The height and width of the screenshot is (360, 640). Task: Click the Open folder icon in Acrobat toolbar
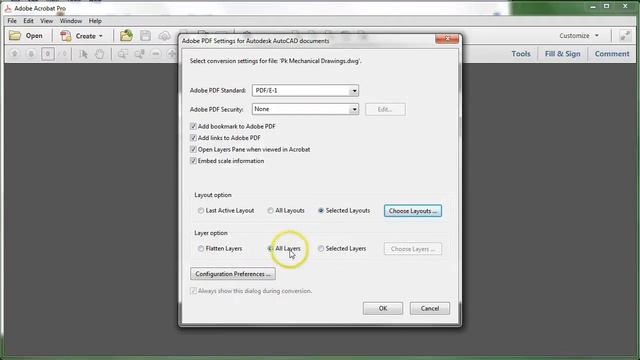pos(15,36)
